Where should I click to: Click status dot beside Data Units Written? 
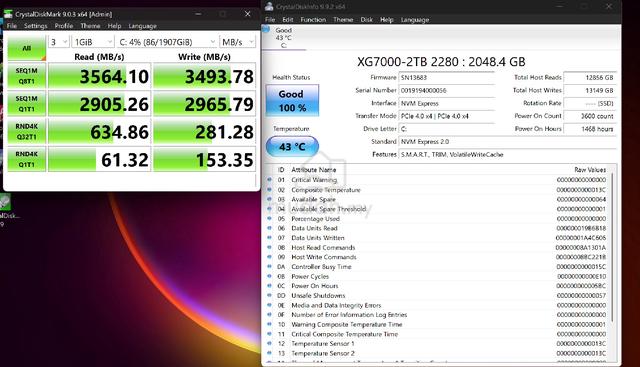[x=269, y=237]
